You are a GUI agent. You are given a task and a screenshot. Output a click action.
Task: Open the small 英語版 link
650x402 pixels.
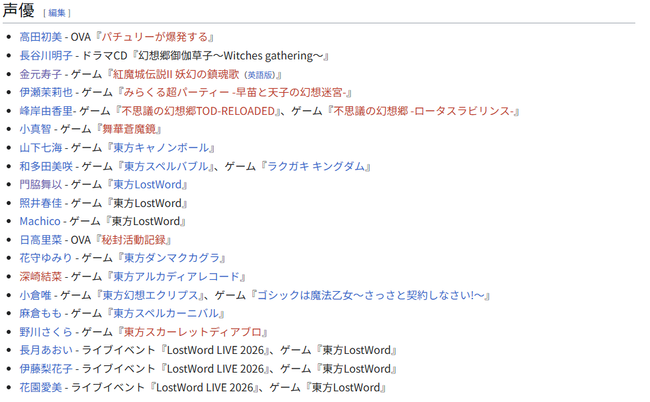tap(261, 75)
